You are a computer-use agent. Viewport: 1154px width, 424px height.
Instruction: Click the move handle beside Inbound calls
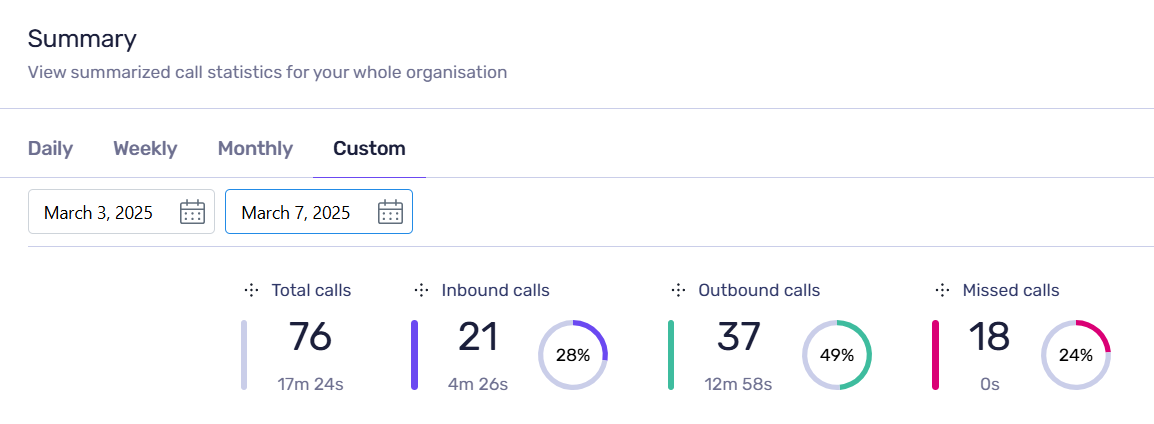pos(421,290)
